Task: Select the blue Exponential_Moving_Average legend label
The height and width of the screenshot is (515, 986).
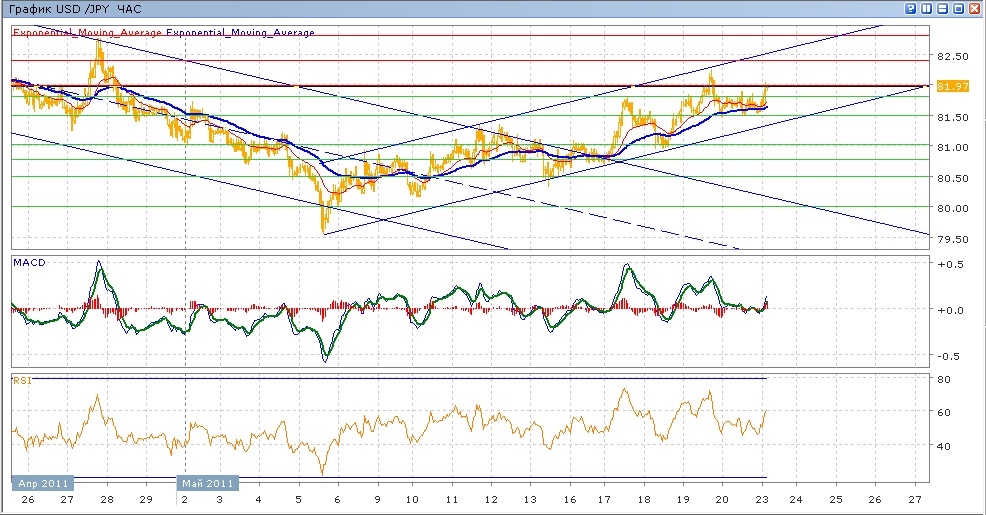Action: pos(240,33)
